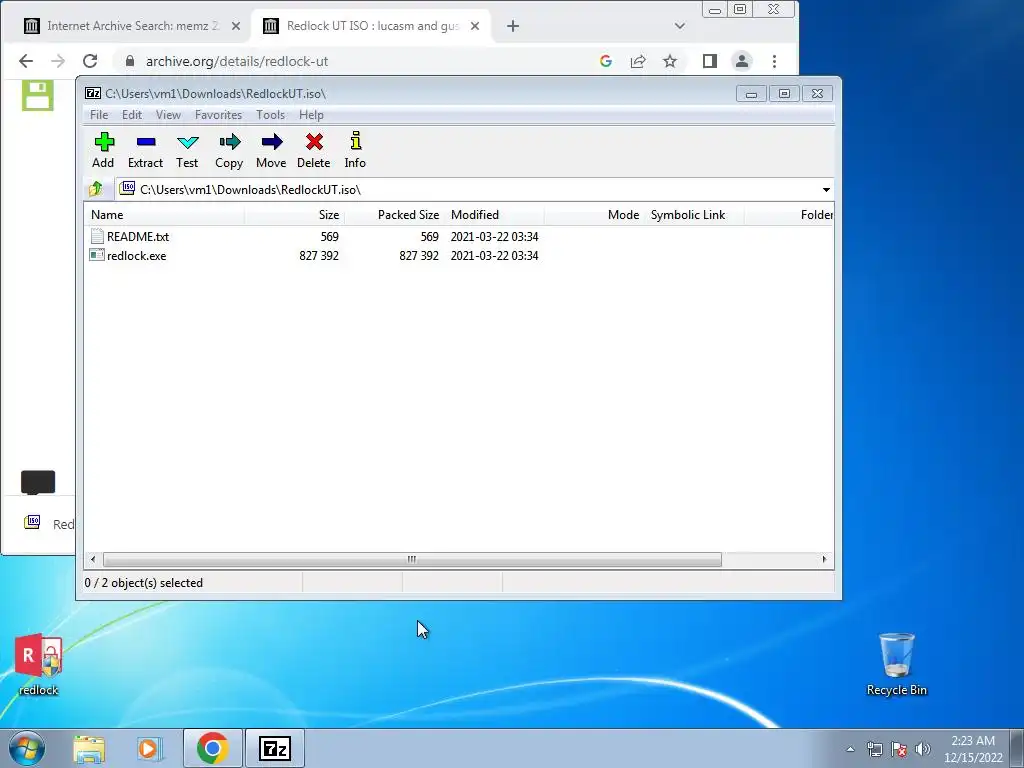Close the Redlock UT ISO tab

coord(475,26)
